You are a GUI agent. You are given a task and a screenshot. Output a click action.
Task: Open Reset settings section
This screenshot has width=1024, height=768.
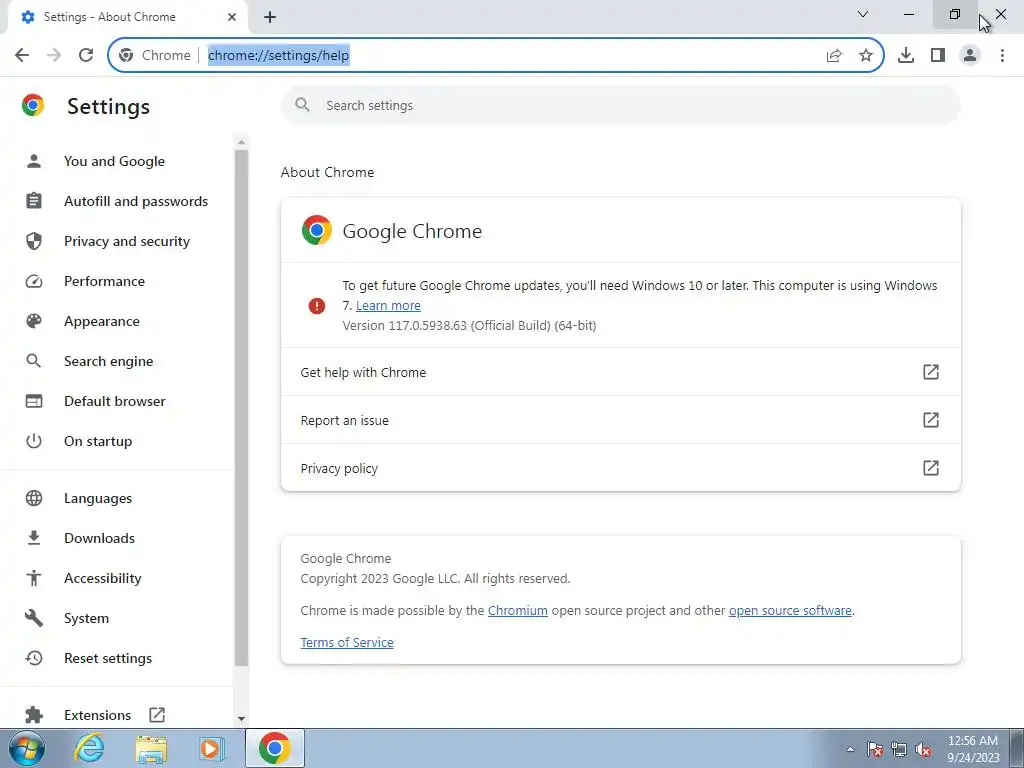pyautogui.click(x=108, y=658)
